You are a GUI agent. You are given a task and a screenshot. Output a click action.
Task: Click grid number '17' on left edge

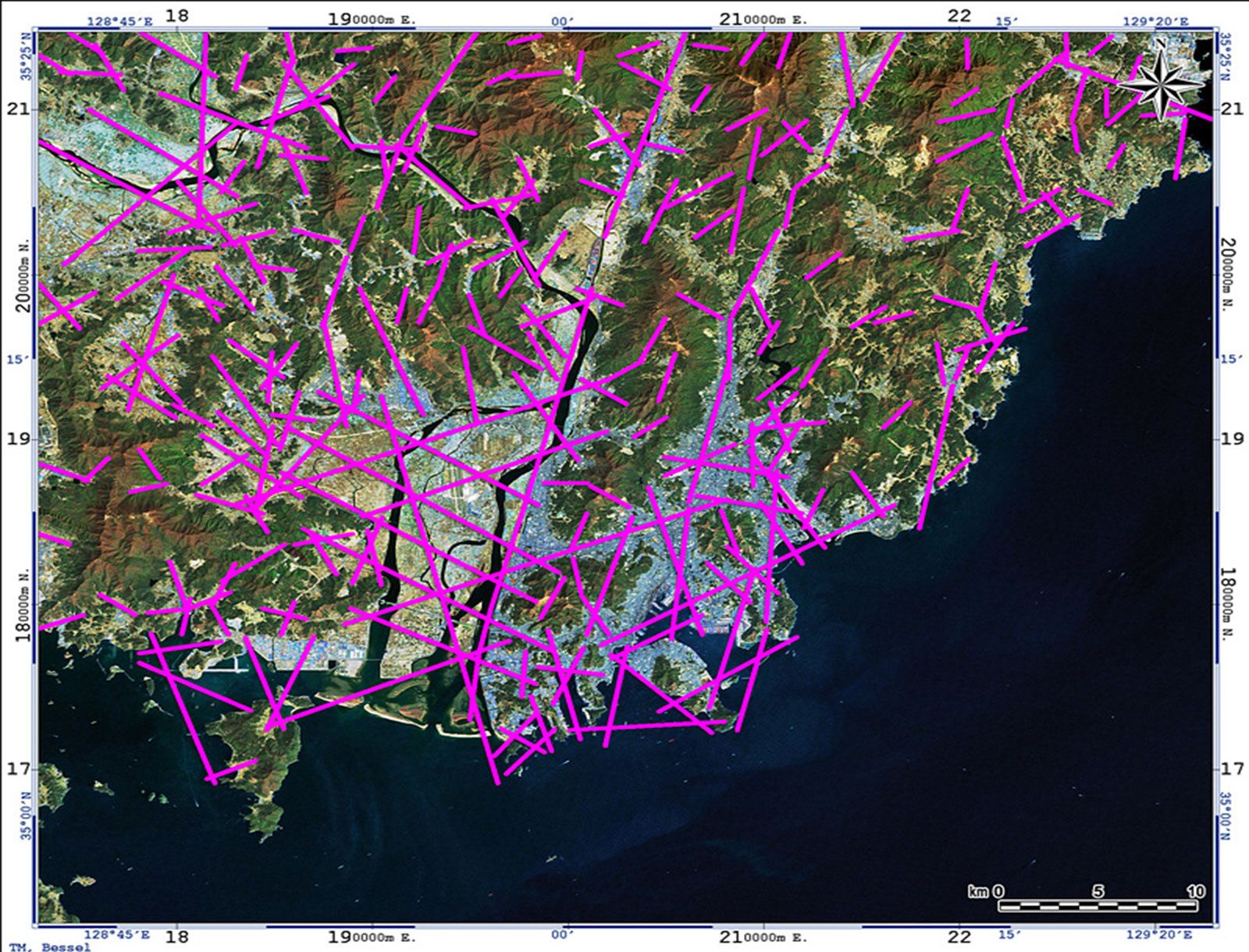click(17, 769)
